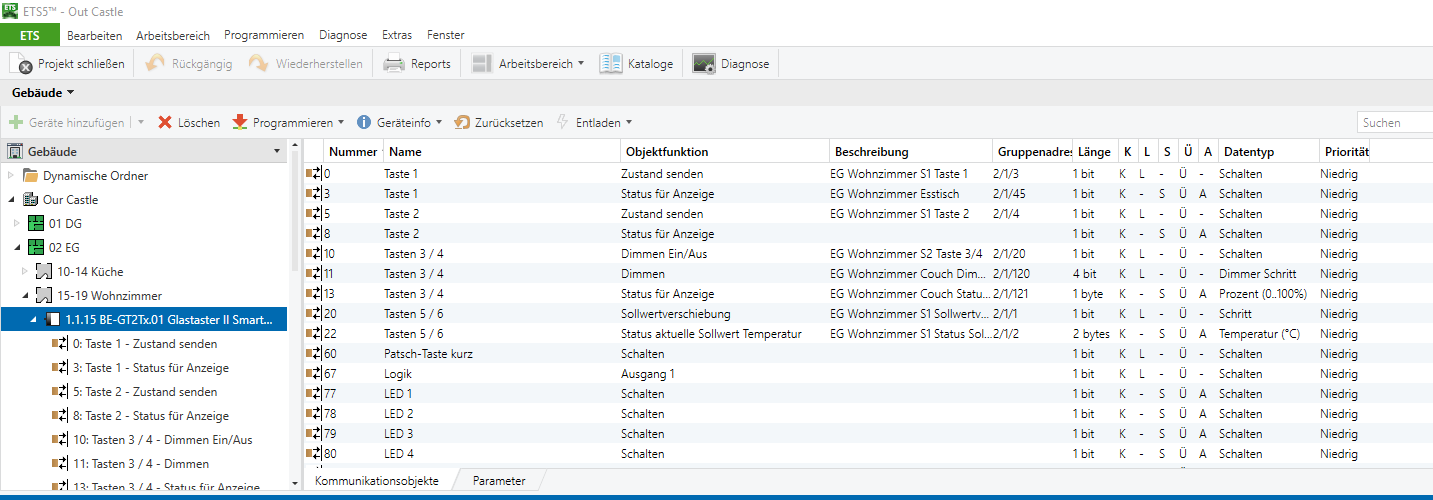Open the Gebäude panel title dropdown

(71, 93)
